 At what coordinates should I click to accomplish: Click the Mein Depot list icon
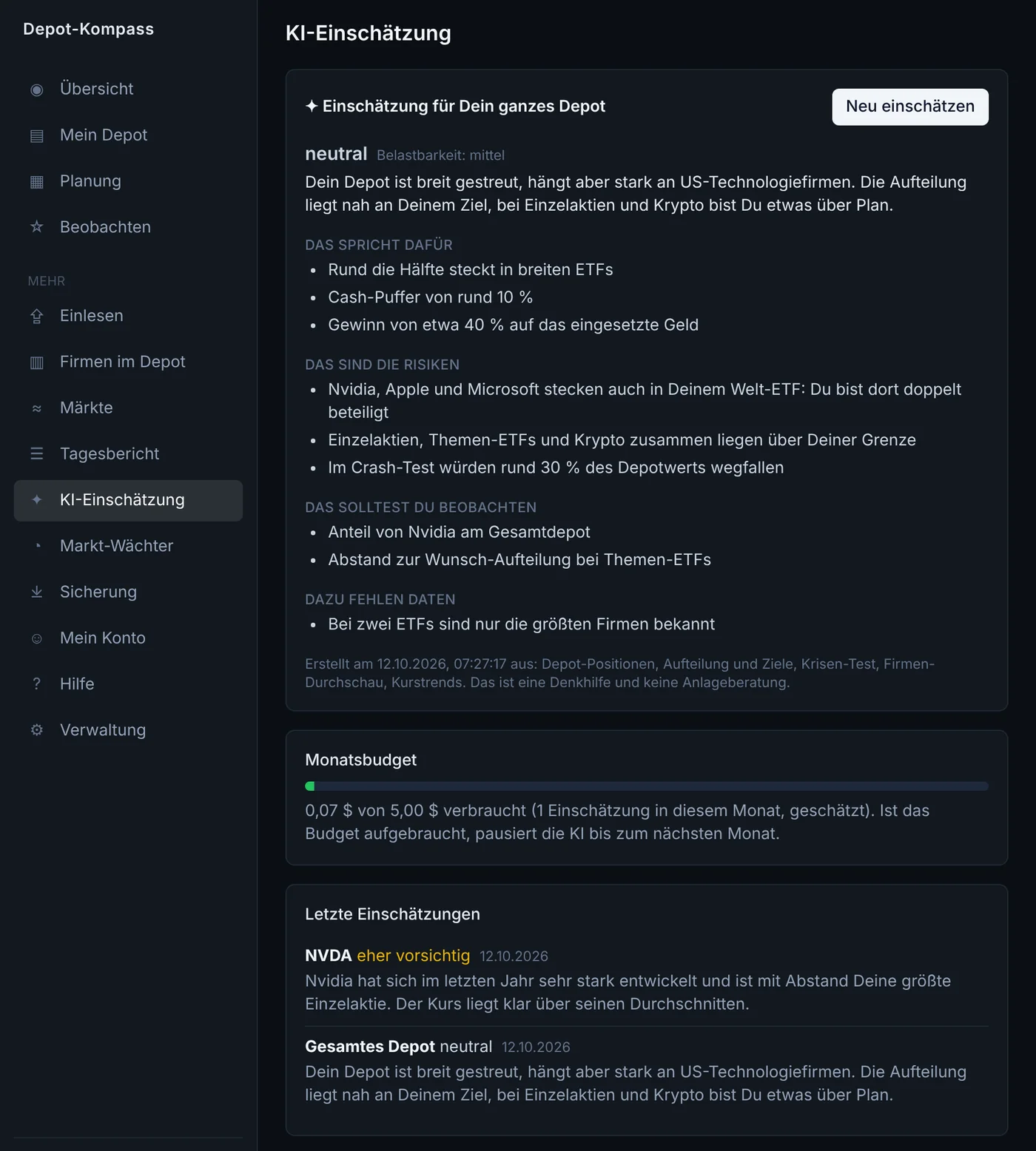pos(36,135)
